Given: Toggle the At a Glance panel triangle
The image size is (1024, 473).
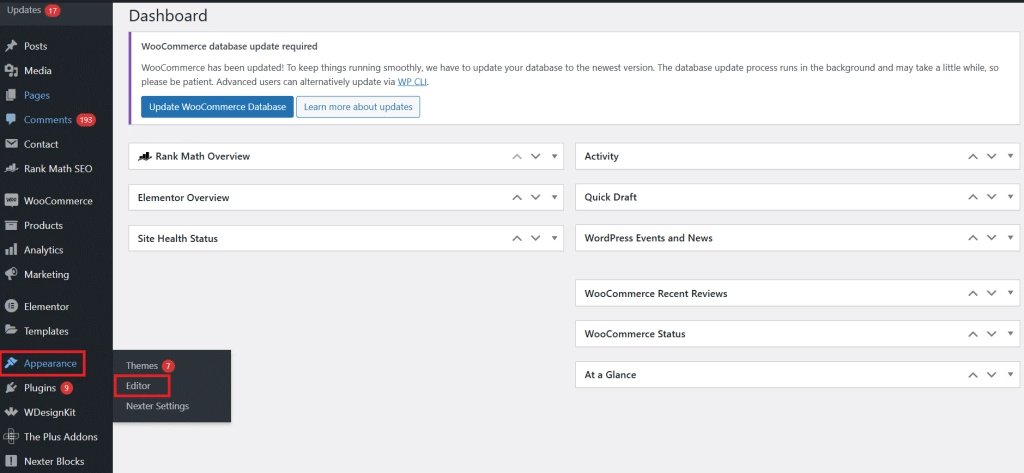Looking at the screenshot, I should click(1010, 375).
